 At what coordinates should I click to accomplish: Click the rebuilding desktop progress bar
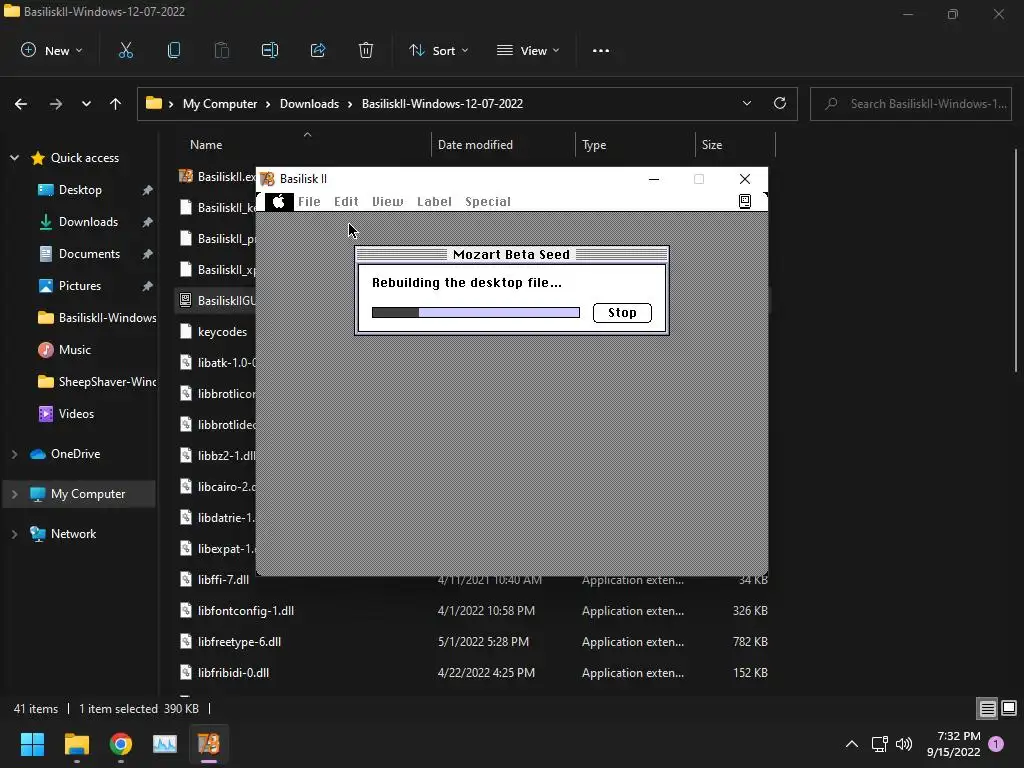pos(475,313)
